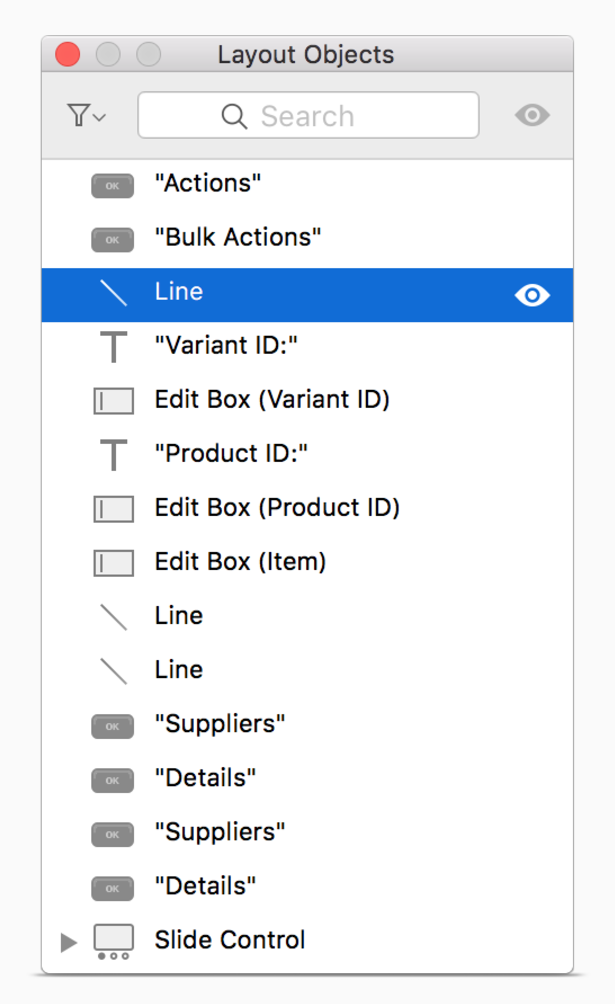Select the first "Details" button object
The width and height of the screenshot is (615, 1004).
[308, 779]
